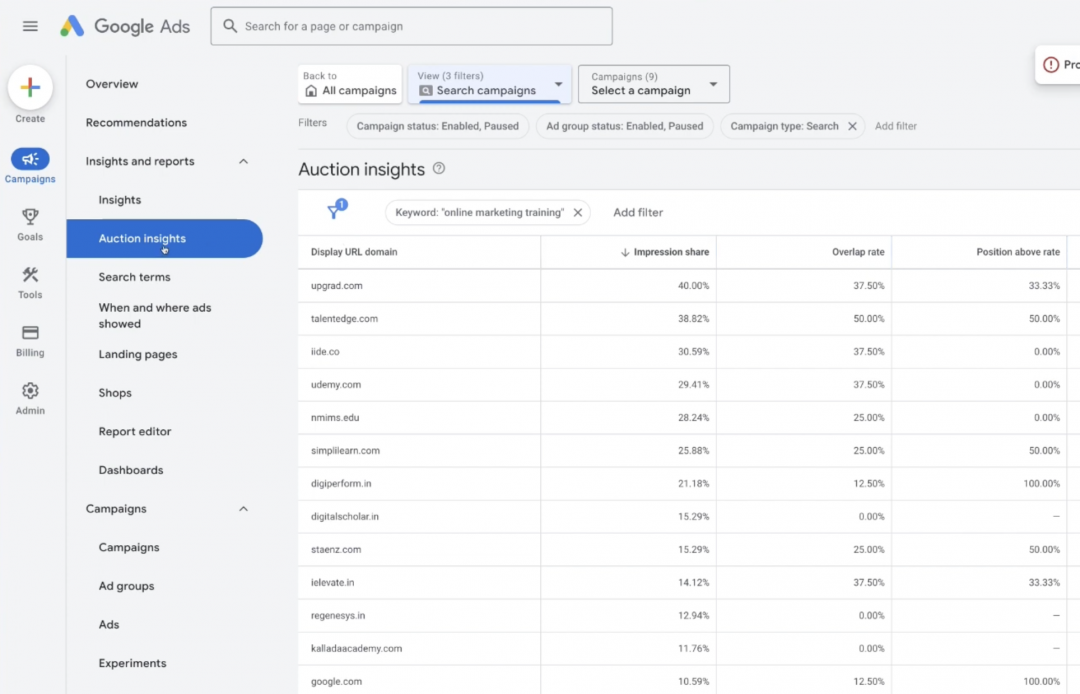The image size is (1080, 694).
Task: Go back to All campaigns
Action: point(350,84)
